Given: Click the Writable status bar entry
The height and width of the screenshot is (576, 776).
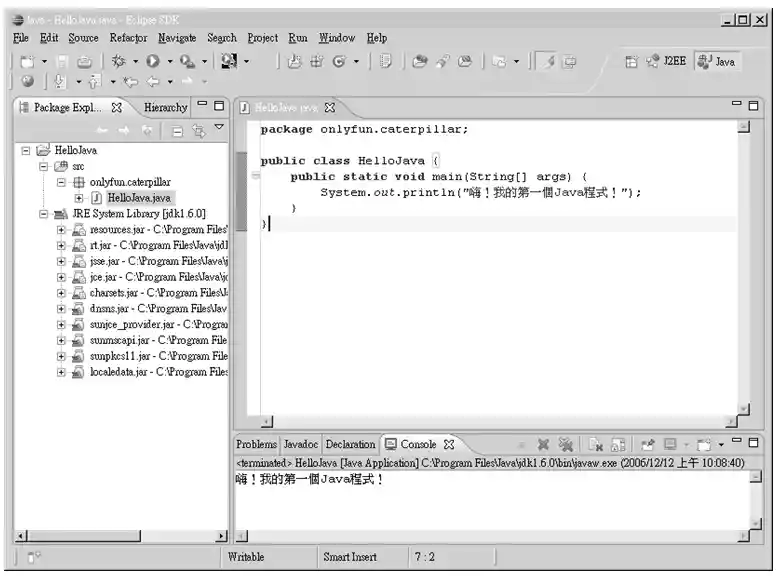Looking at the screenshot, I should 246,557.
